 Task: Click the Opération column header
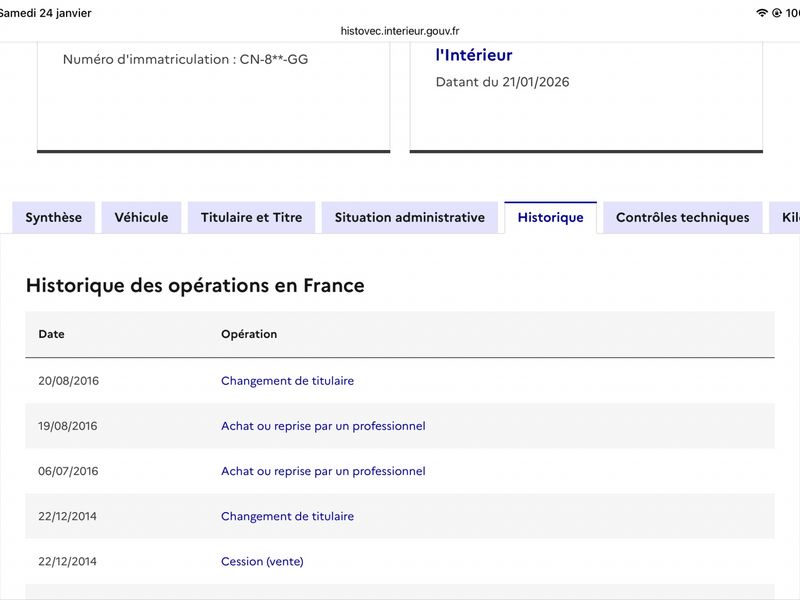tap(249, 334)
